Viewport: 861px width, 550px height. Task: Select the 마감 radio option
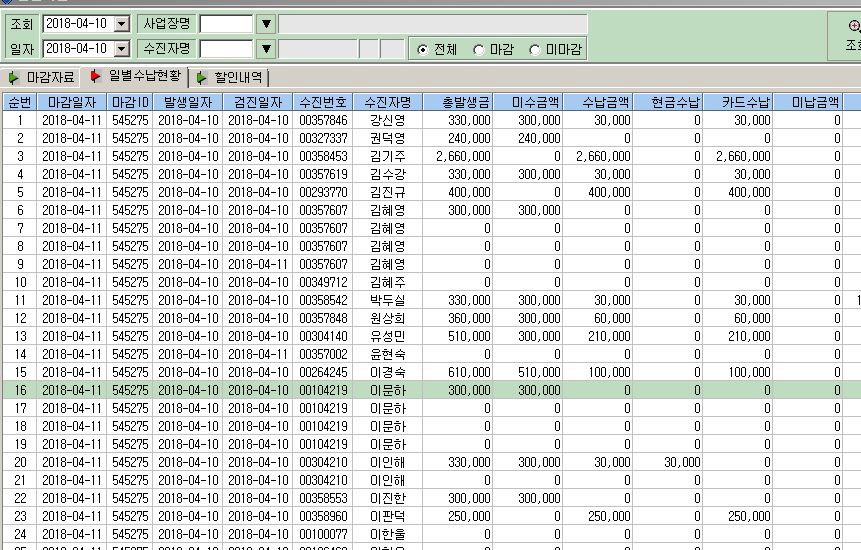[478, 50]
